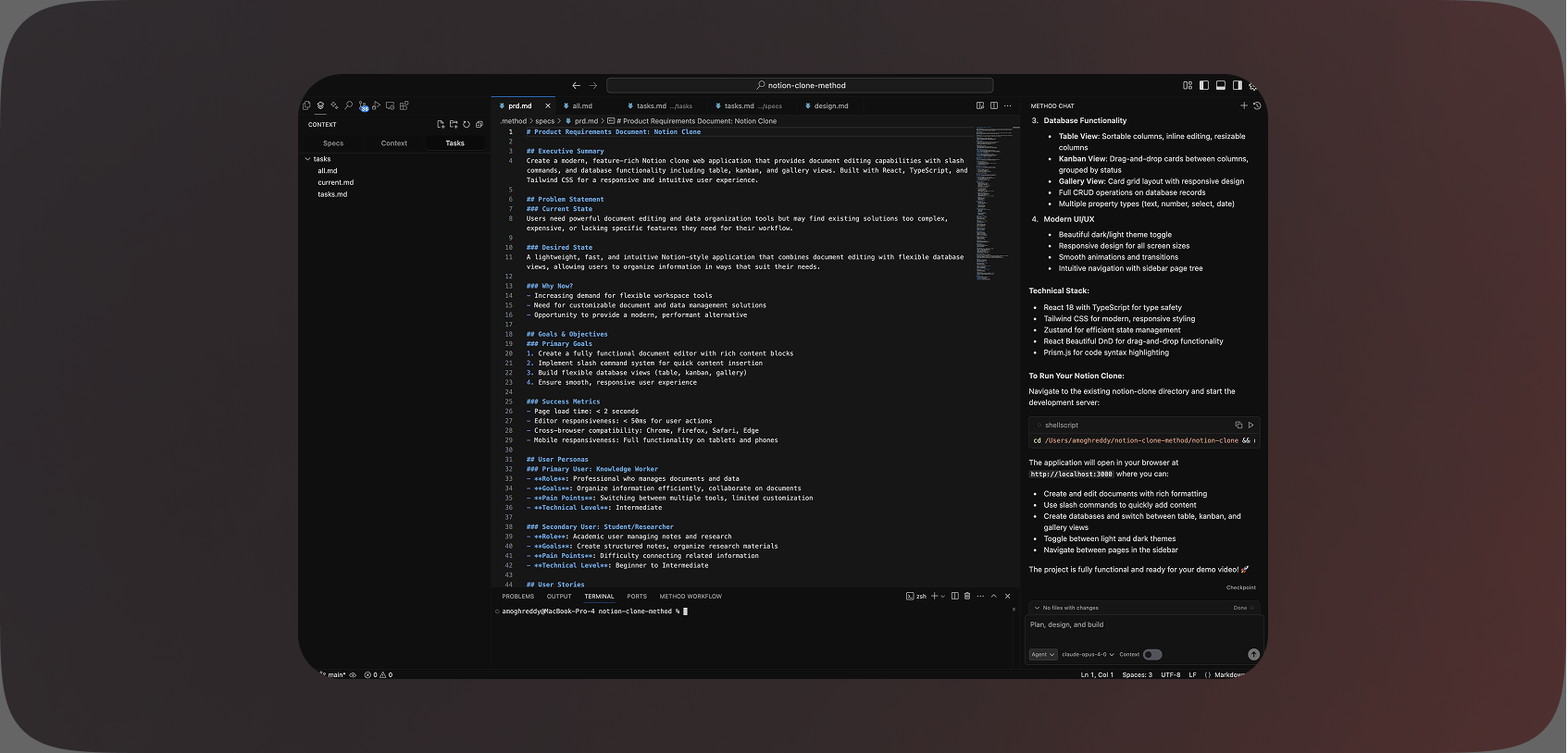
Task: Copy the shellscript code block
Action: pyautogui.click(x=1238, y=425)
